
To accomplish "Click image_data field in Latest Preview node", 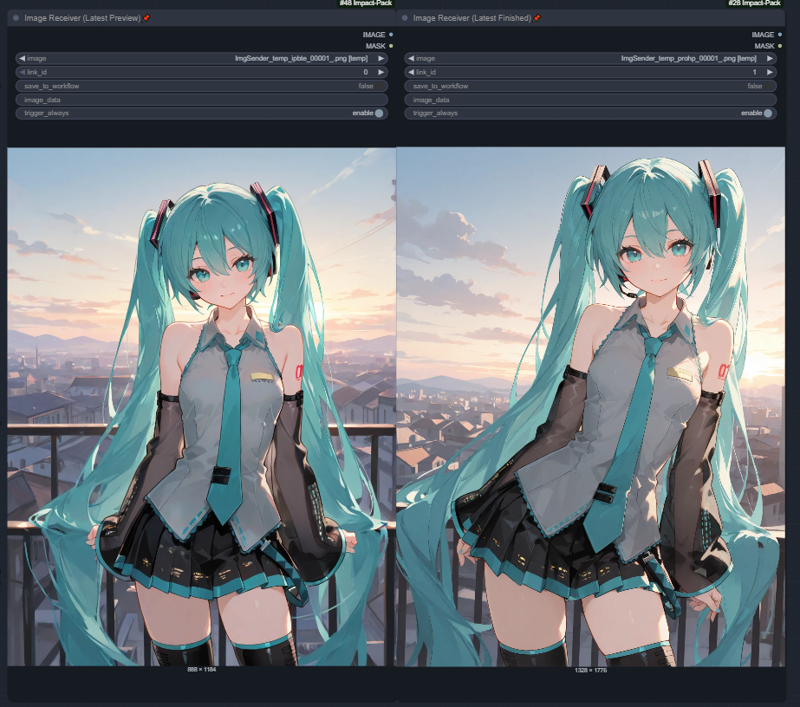I will pyautogui.click(x=202, y=99).
